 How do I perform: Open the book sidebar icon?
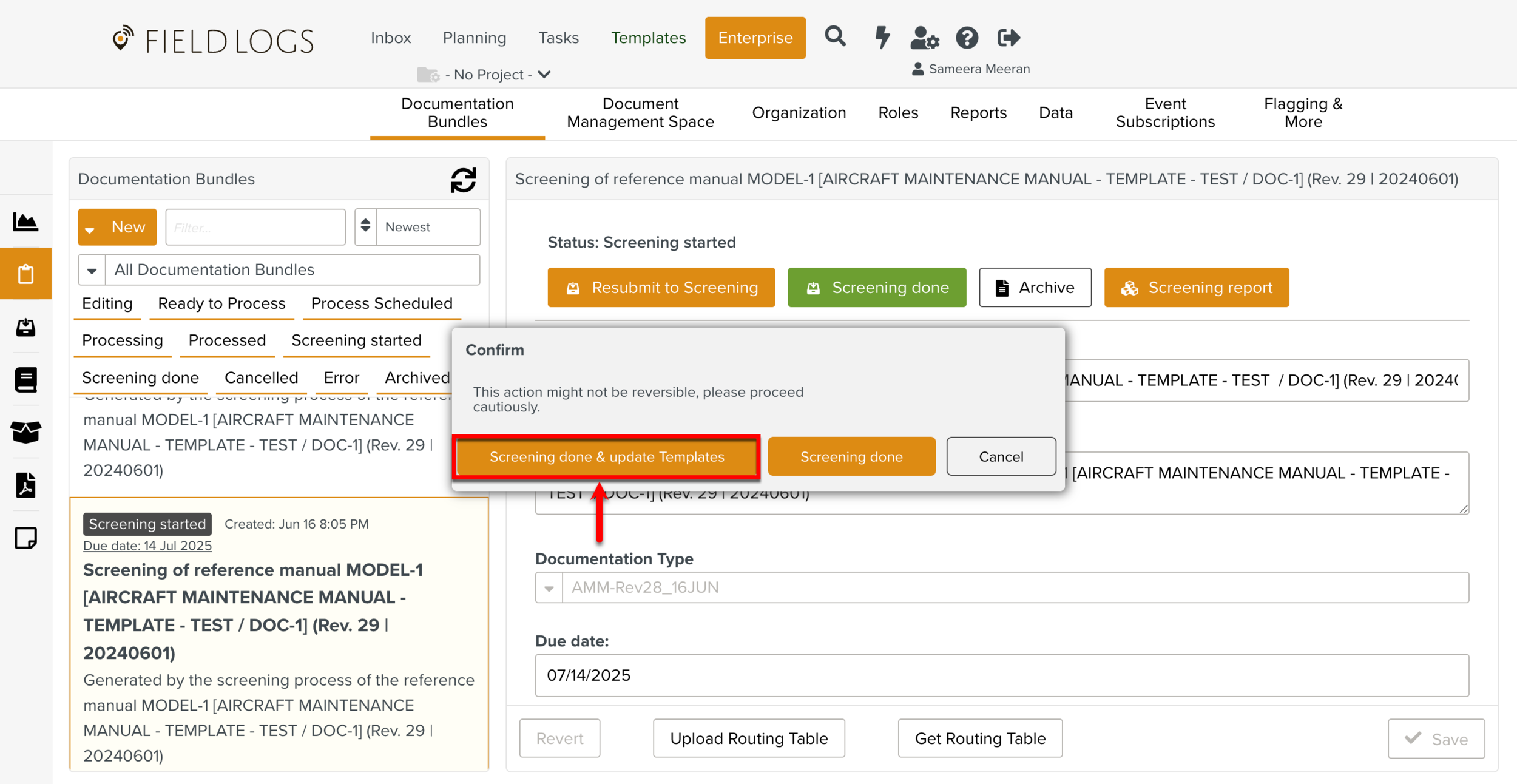click(x=25, y=380)
